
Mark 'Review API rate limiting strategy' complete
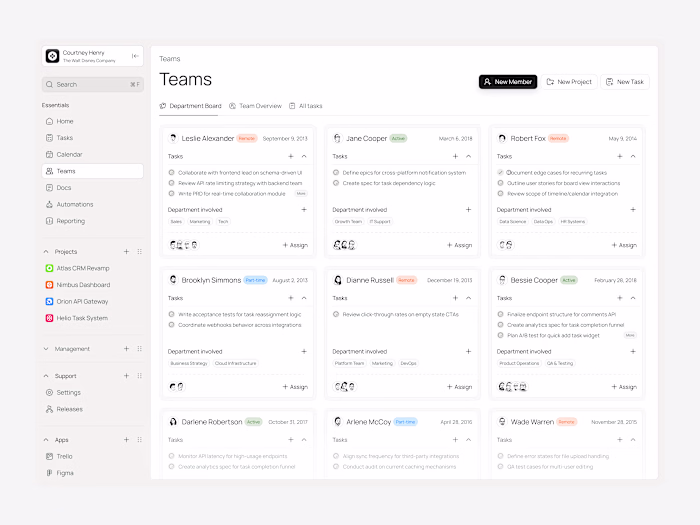[171, 183]
